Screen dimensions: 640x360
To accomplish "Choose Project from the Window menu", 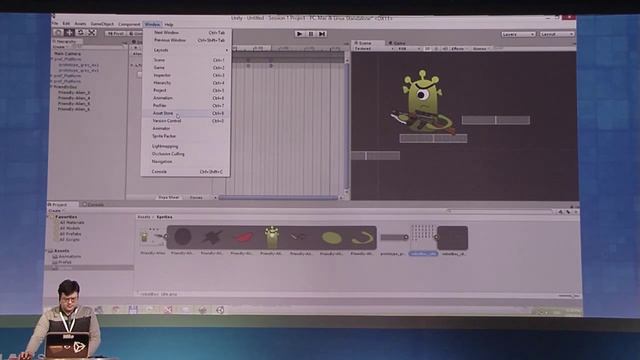I will point(186,91).
